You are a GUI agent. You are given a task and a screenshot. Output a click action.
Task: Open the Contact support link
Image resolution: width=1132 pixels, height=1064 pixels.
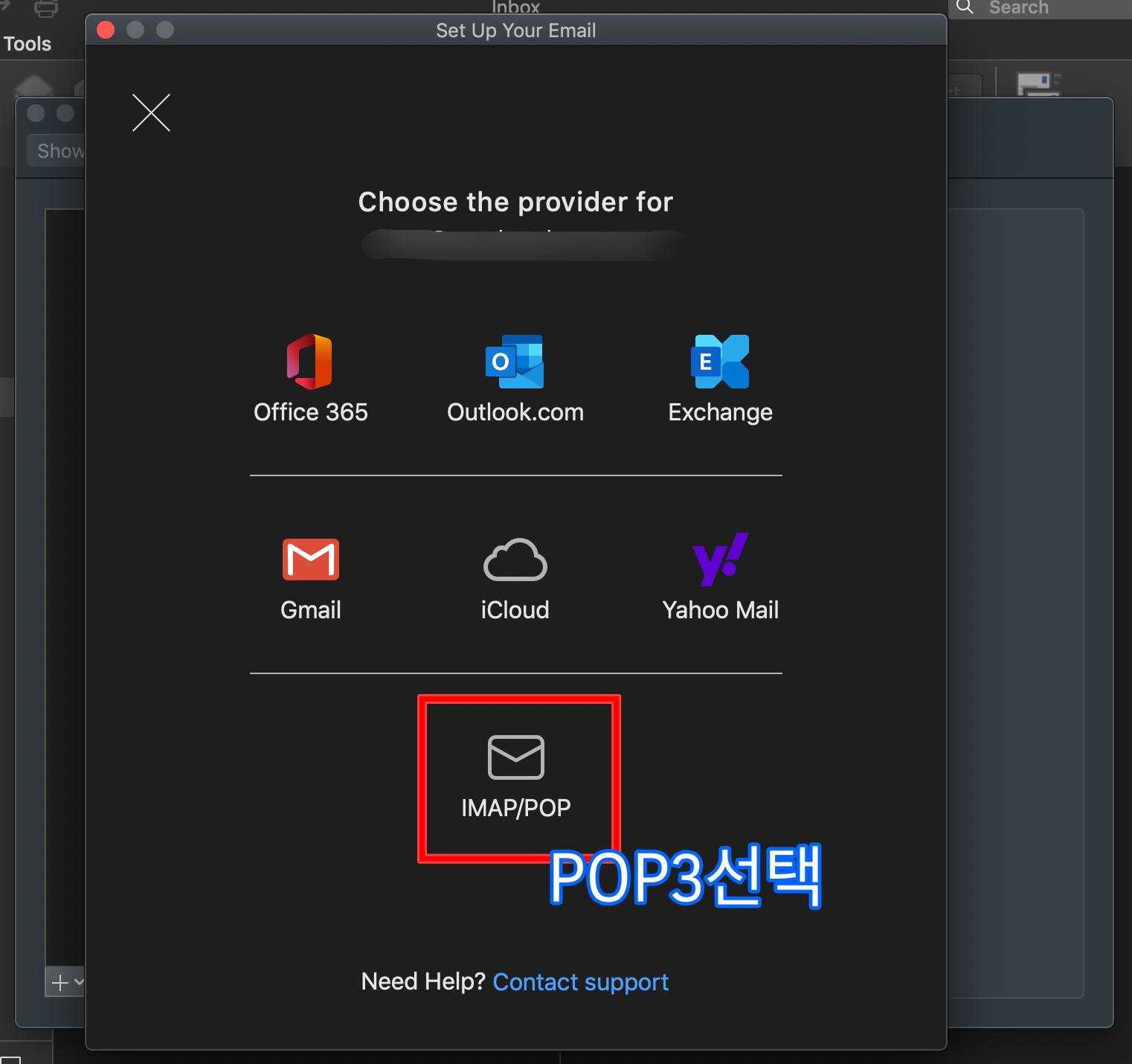point(581,982)
